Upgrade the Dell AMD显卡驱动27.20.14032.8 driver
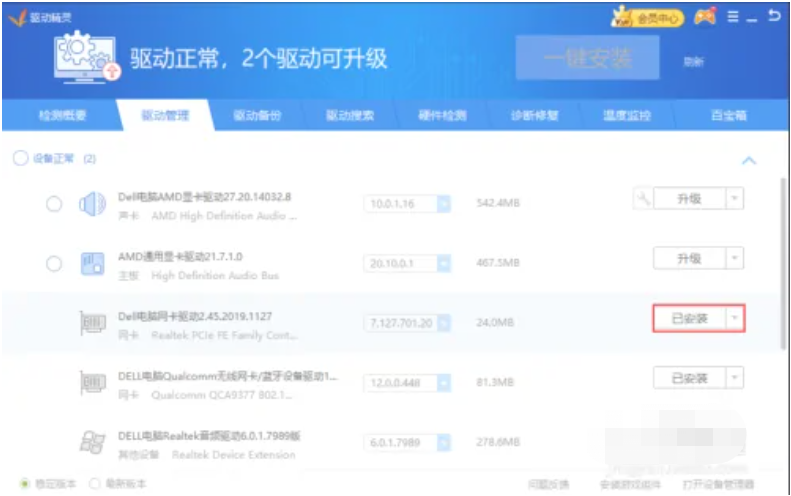 (689, 198)
